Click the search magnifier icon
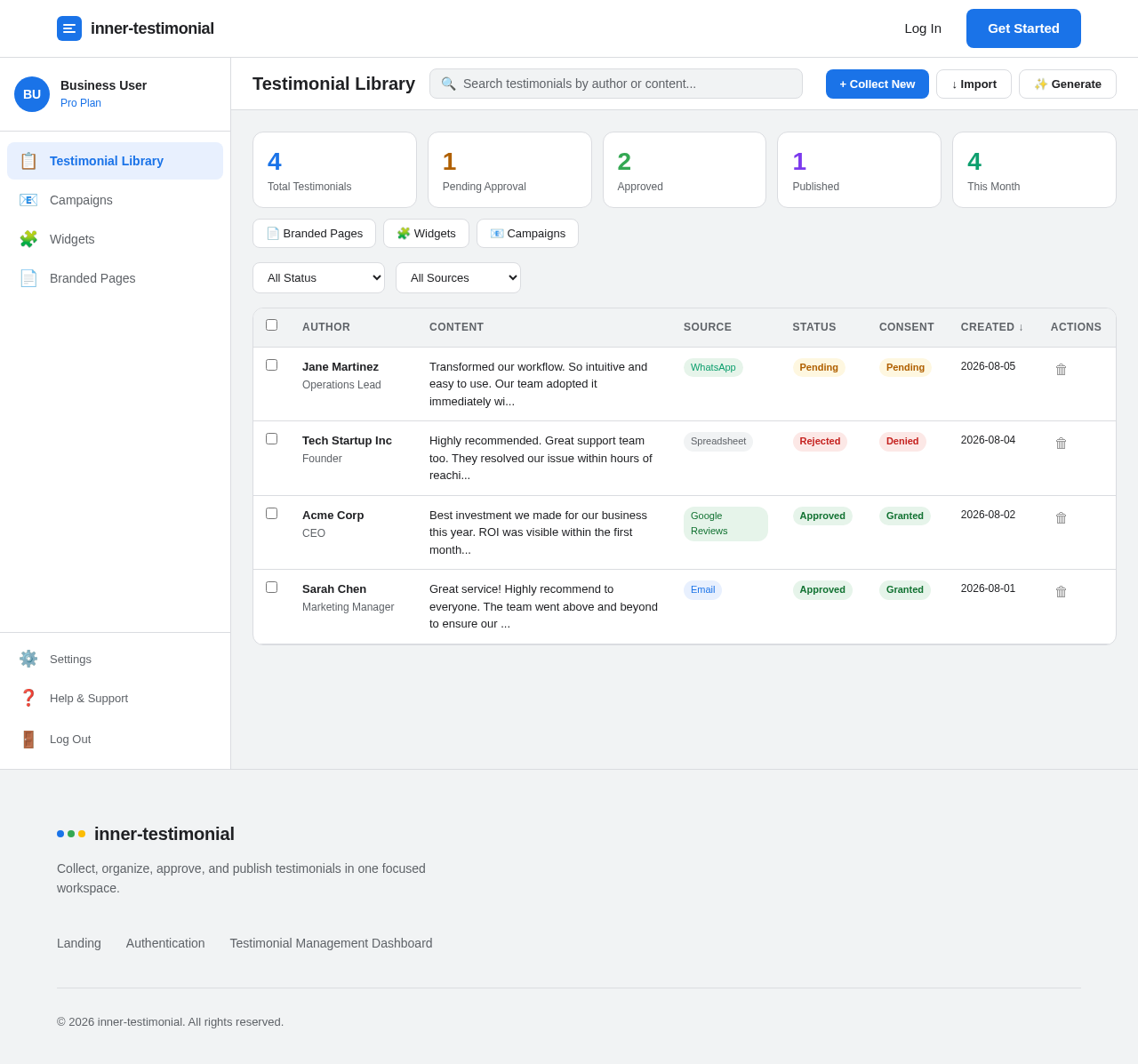The height and width of the screenshot is (1064, 1138). 448,84
